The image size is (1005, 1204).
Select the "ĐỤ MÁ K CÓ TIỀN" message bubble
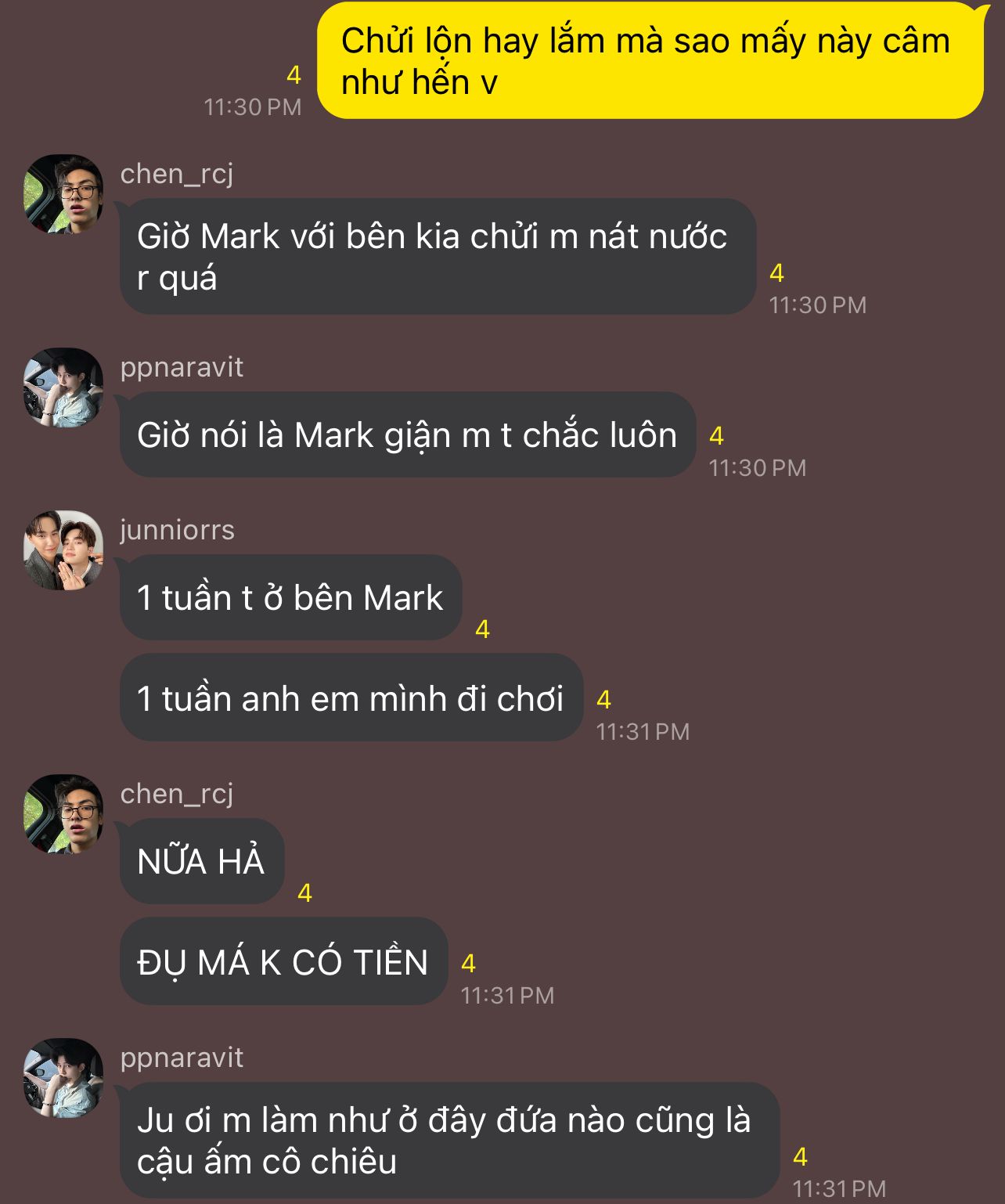coord(283,961)
